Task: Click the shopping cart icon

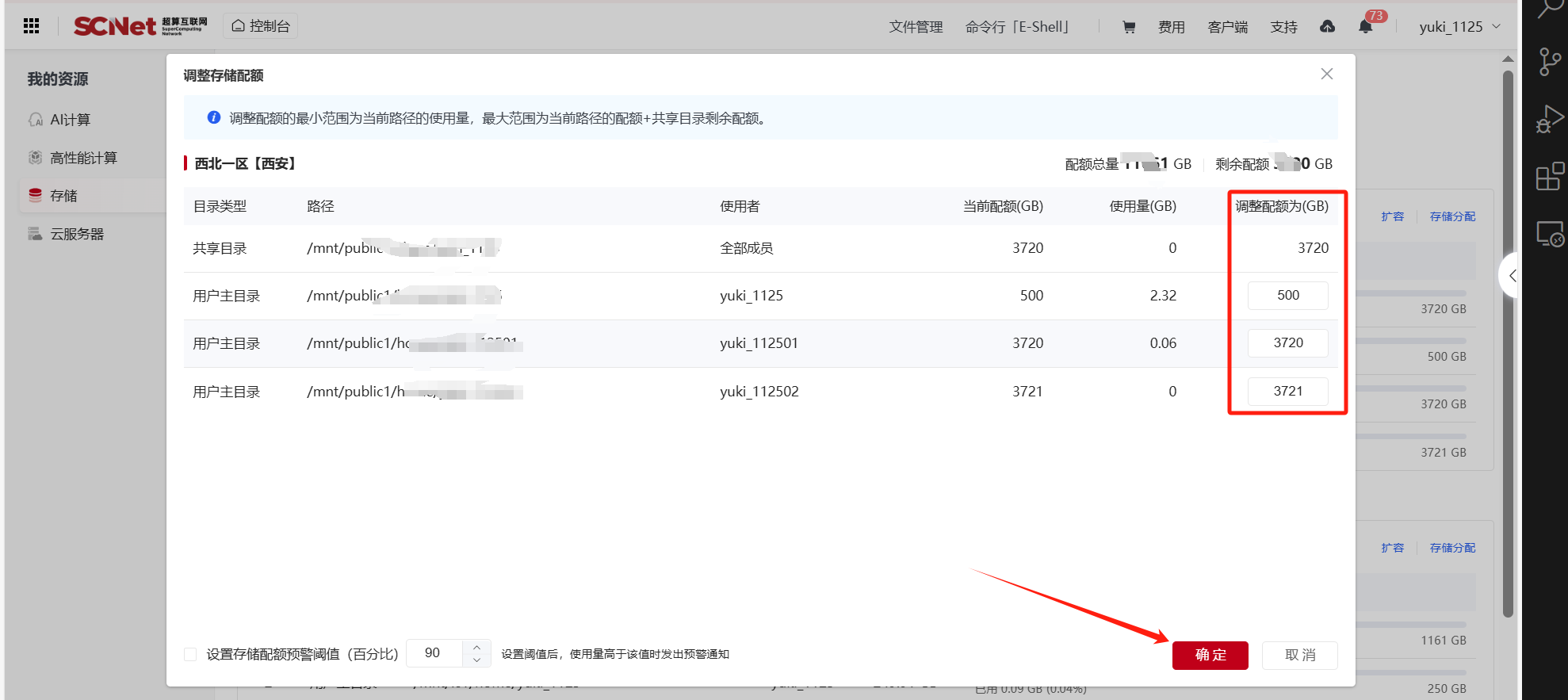Action: tap(1129, 27)
